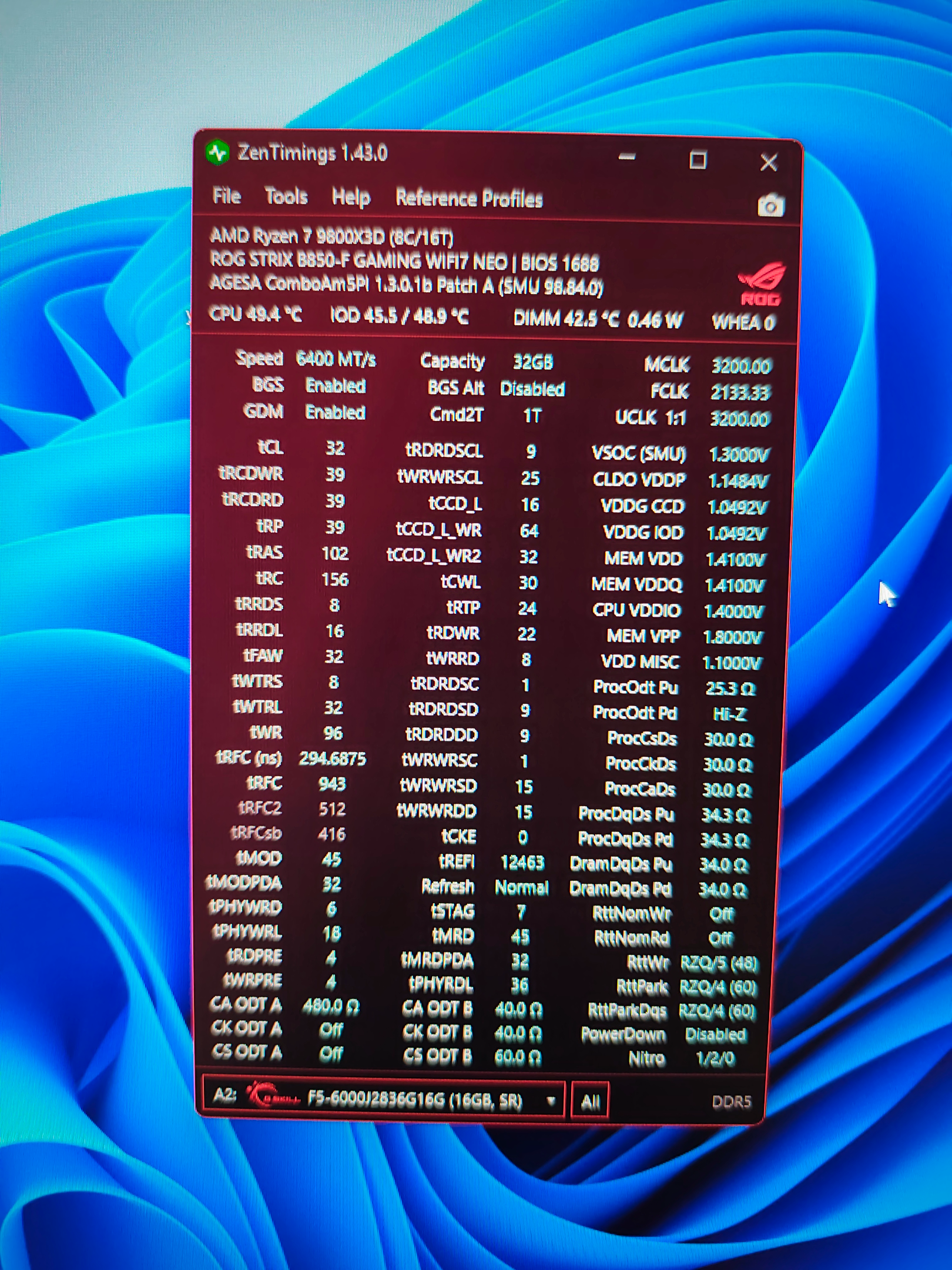This screenshot has height=1270, width=952.
Task: Click the 32GB capacity value
Action: (533, 362)
